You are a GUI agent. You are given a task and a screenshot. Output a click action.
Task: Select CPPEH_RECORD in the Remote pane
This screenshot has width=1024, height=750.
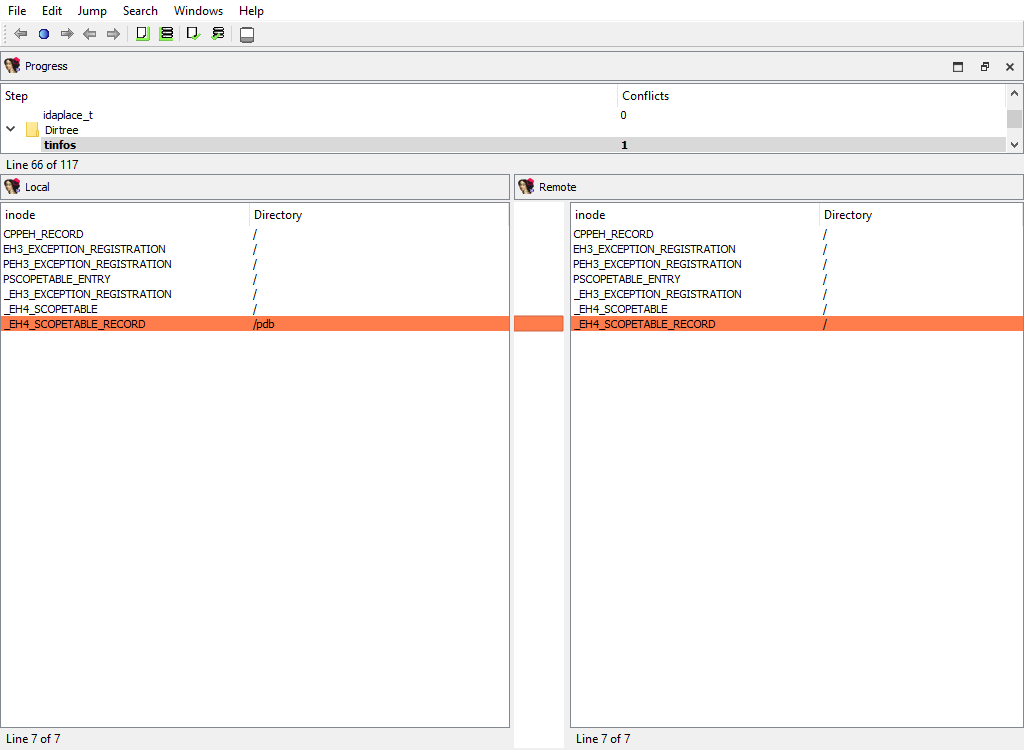(x=613, y=234)
